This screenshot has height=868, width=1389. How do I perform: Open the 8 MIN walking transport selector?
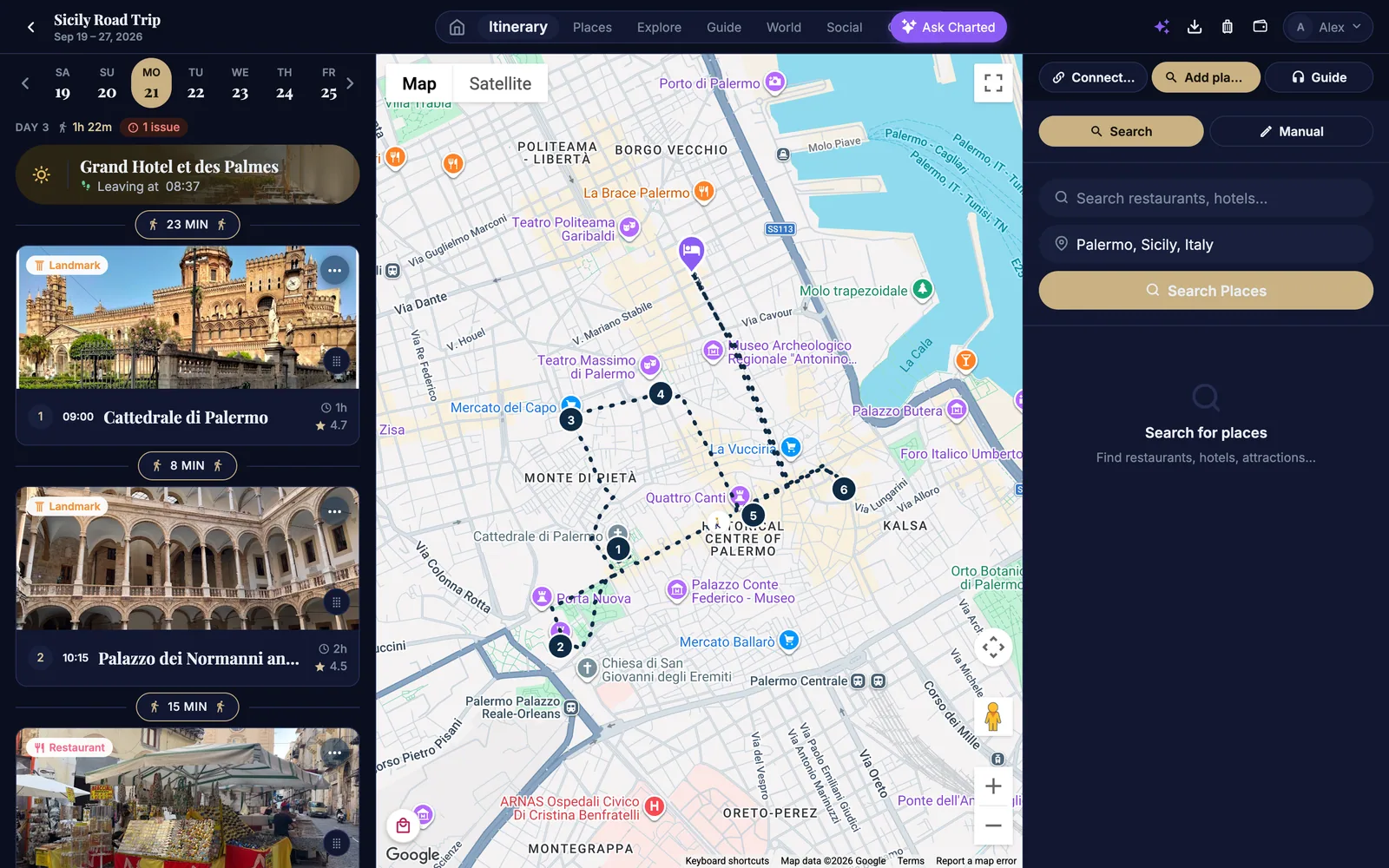[x=188, y=466]
